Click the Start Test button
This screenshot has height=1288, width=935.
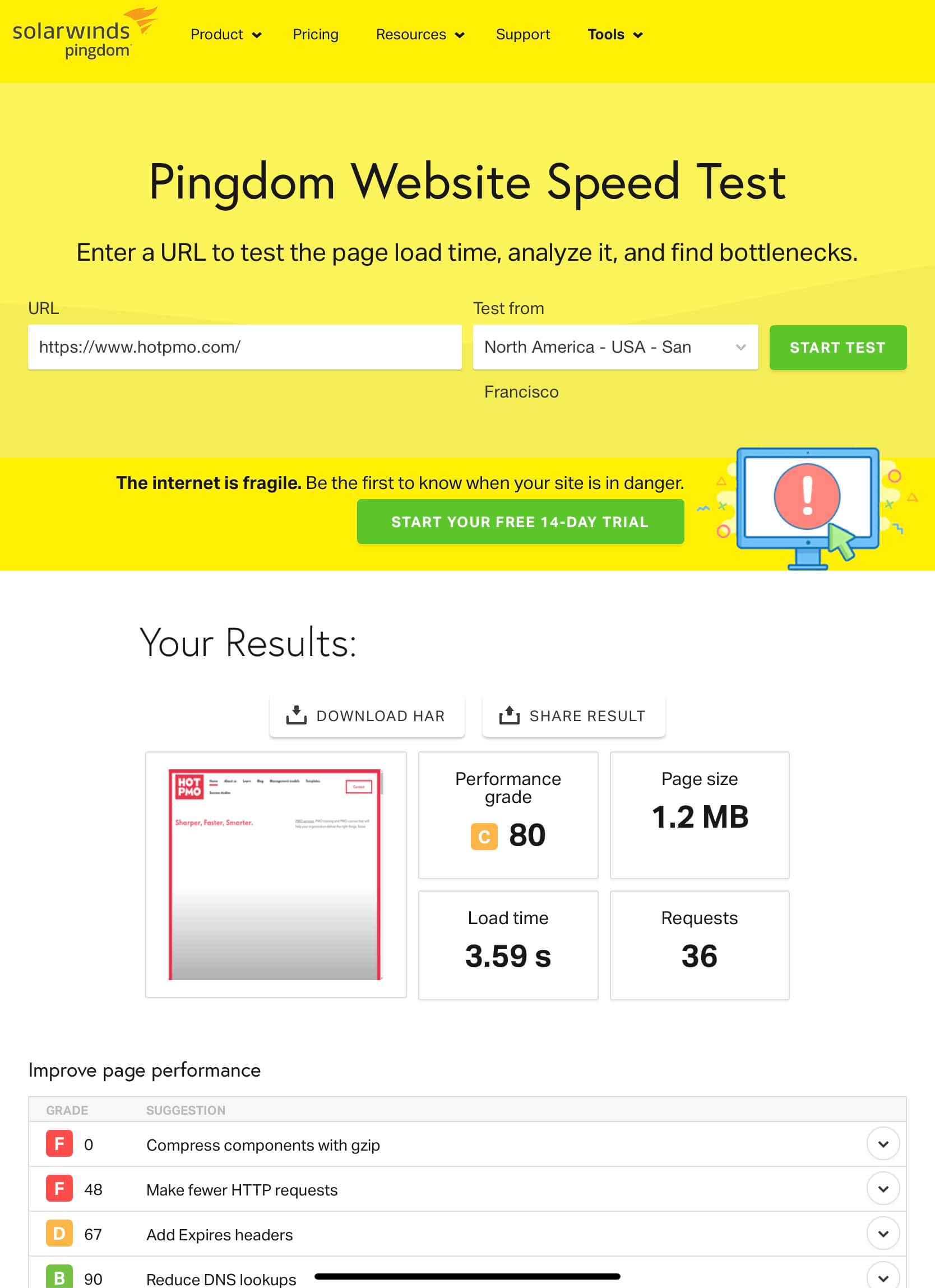click(837, 348)
